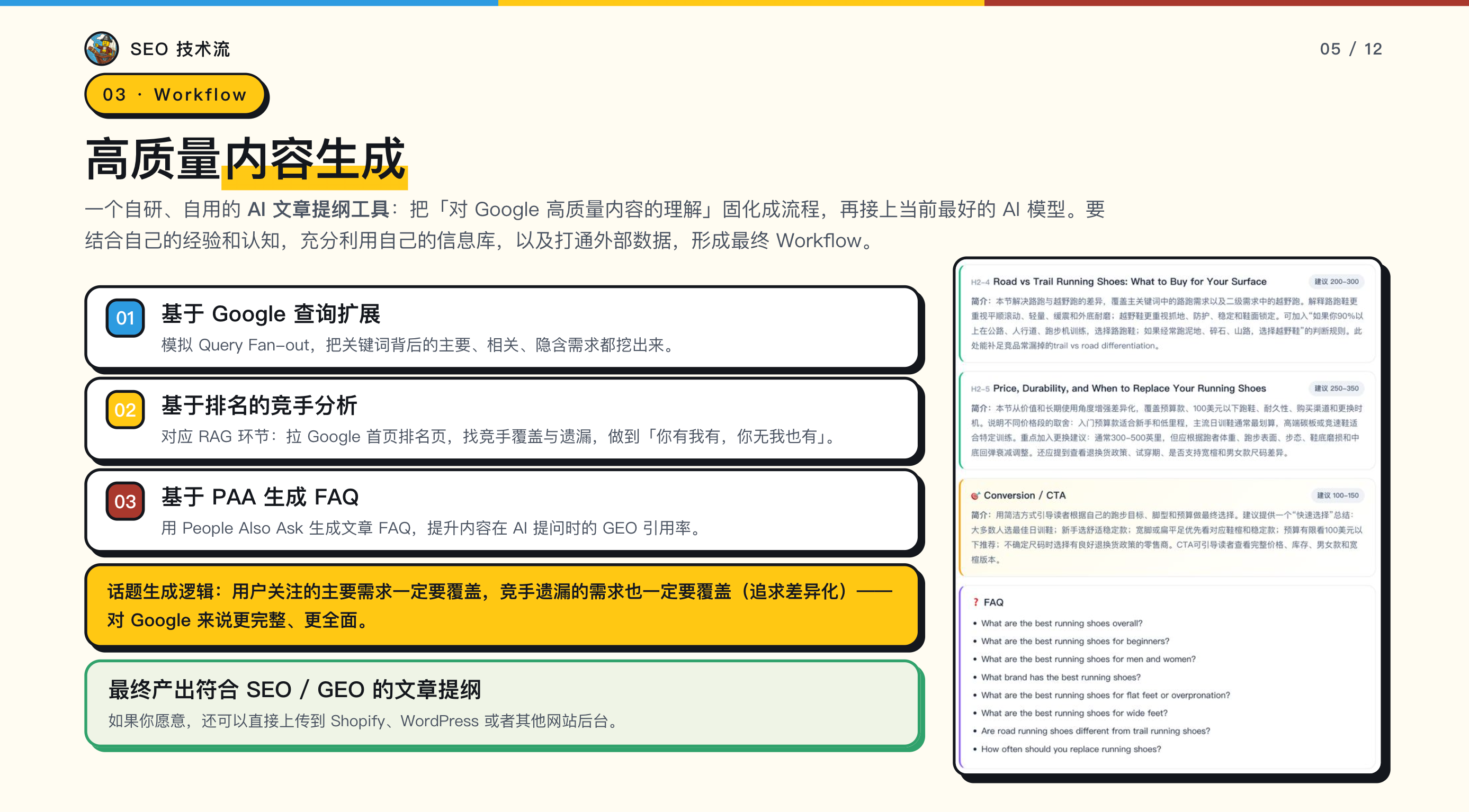
Task: Click 'What are the best running shoes overall?'
Action: click(x=1061, y=624)
